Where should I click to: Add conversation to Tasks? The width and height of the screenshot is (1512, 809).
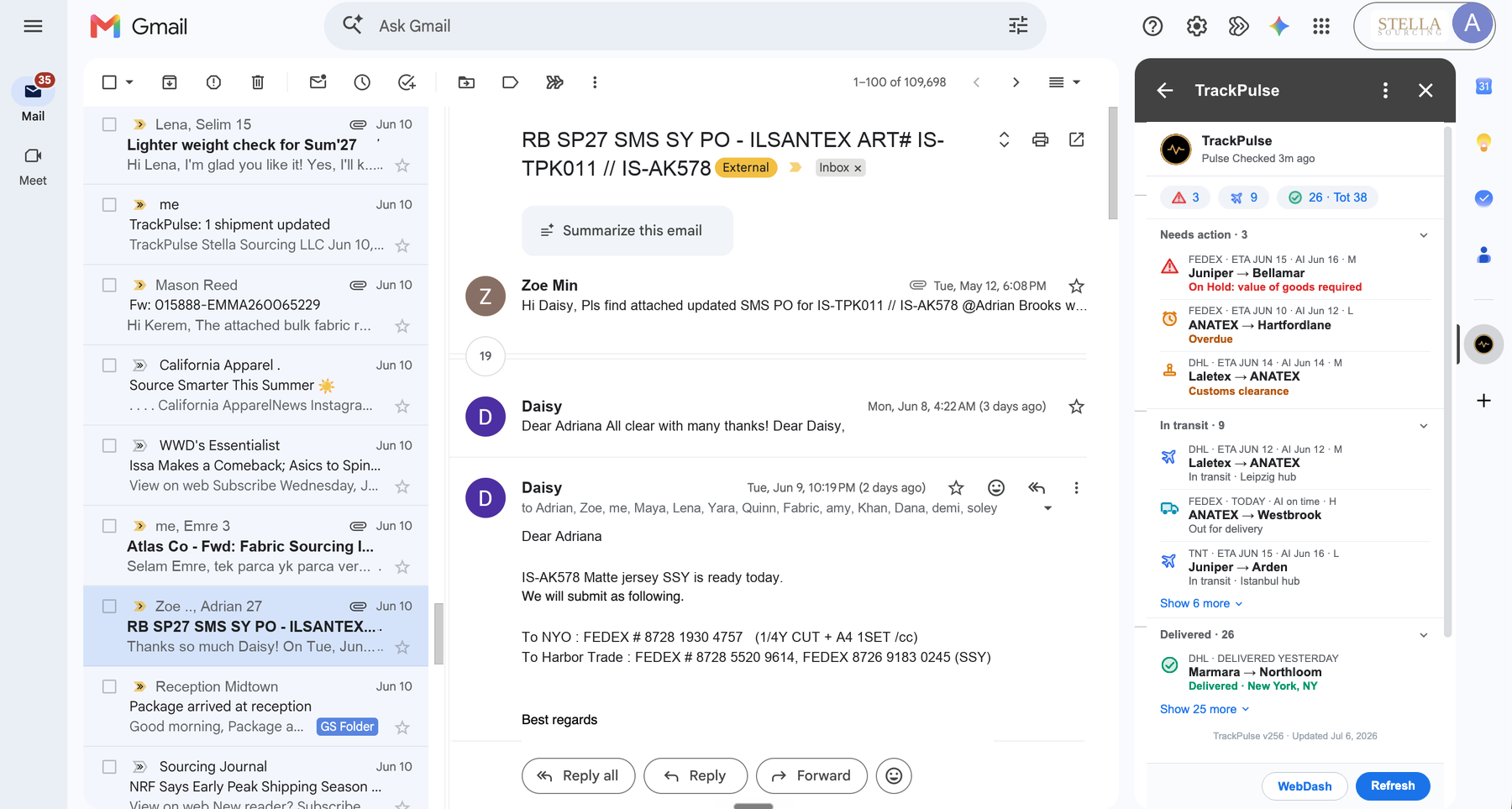(x=407, y=82)
